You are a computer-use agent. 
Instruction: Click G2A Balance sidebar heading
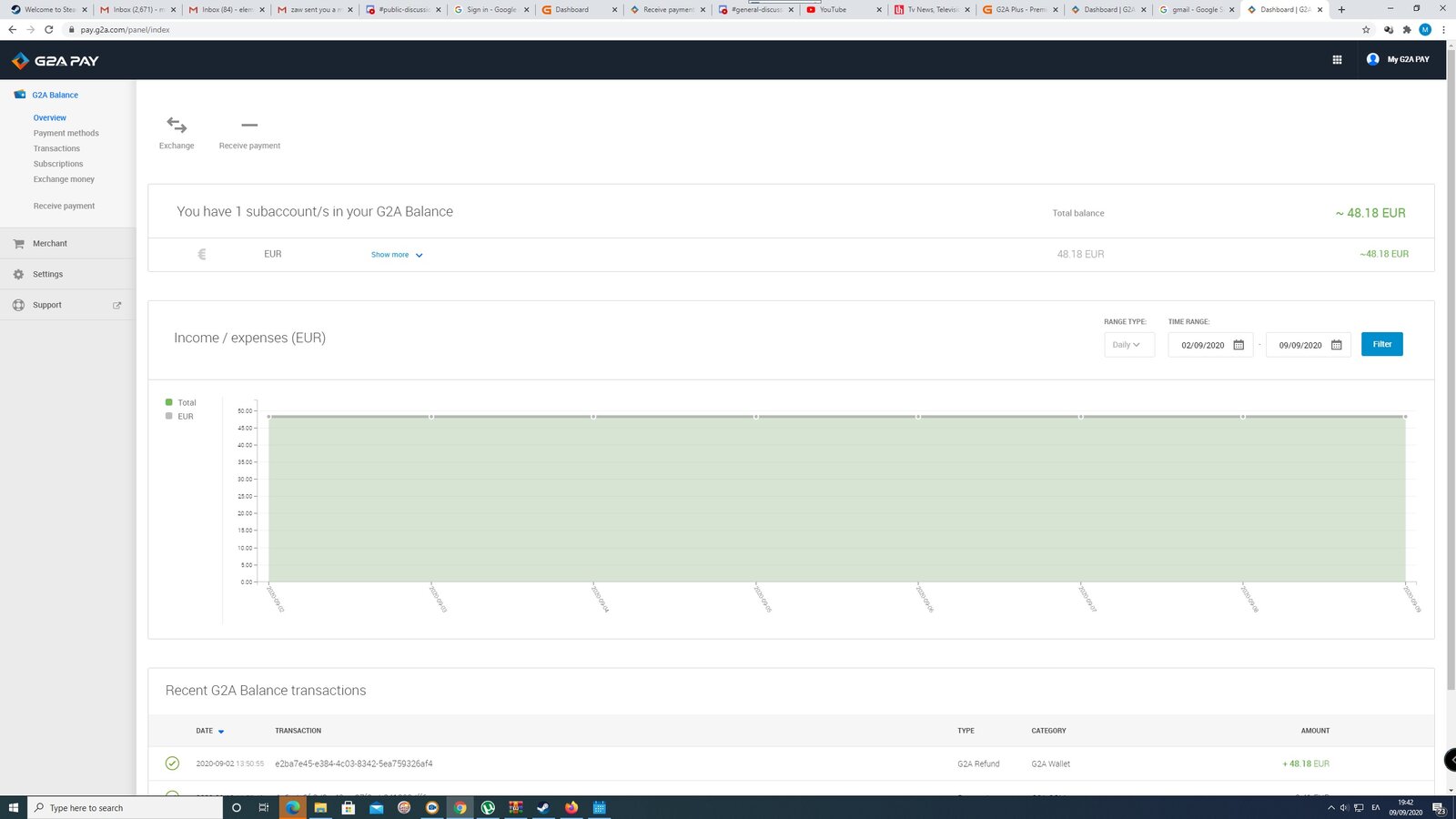[x=55, y=96]
